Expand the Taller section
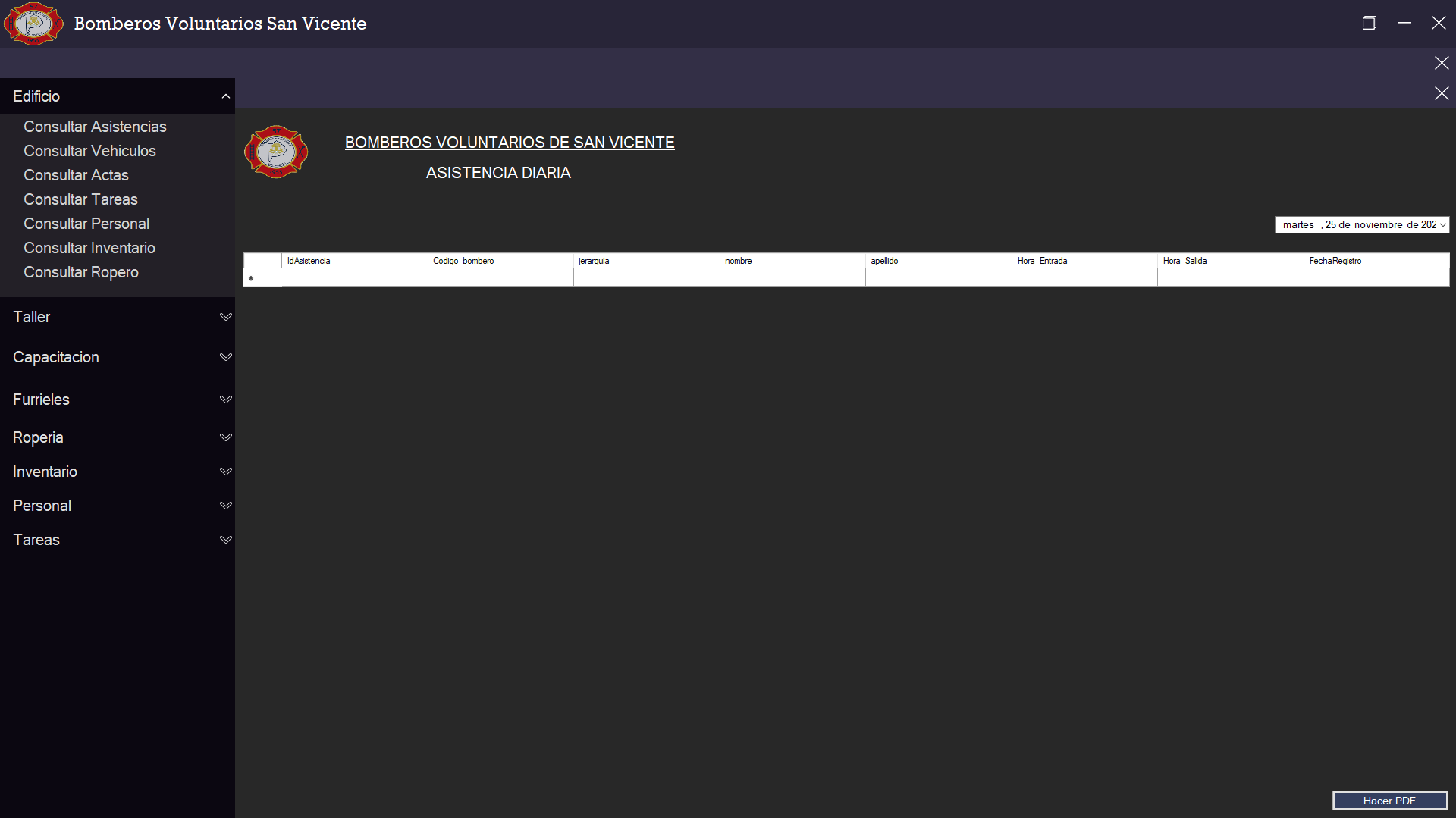 coord(225,317)
